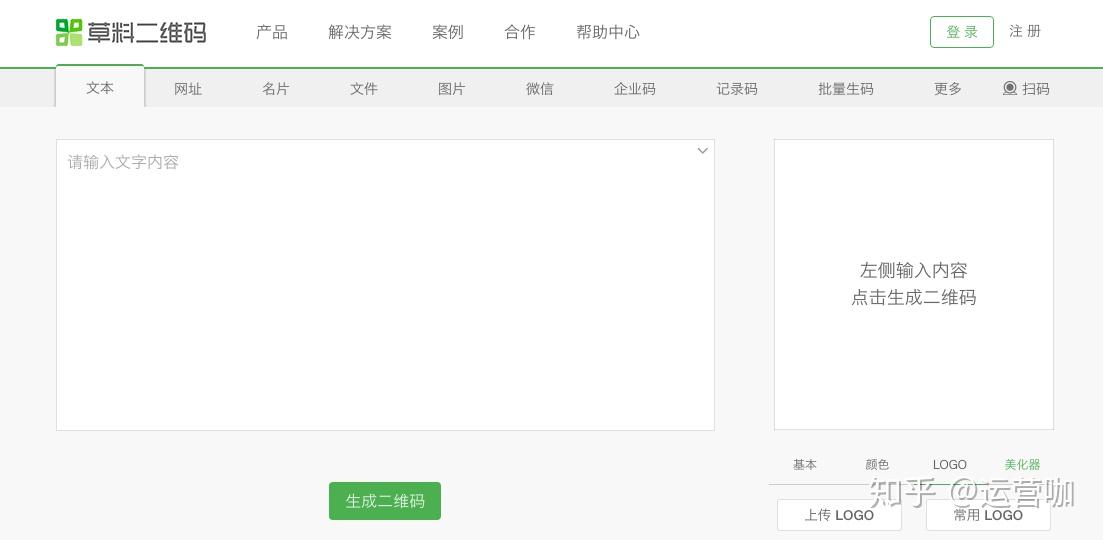Open the 解决方案 menu
1103x540 pixels.
coord(359,32)
